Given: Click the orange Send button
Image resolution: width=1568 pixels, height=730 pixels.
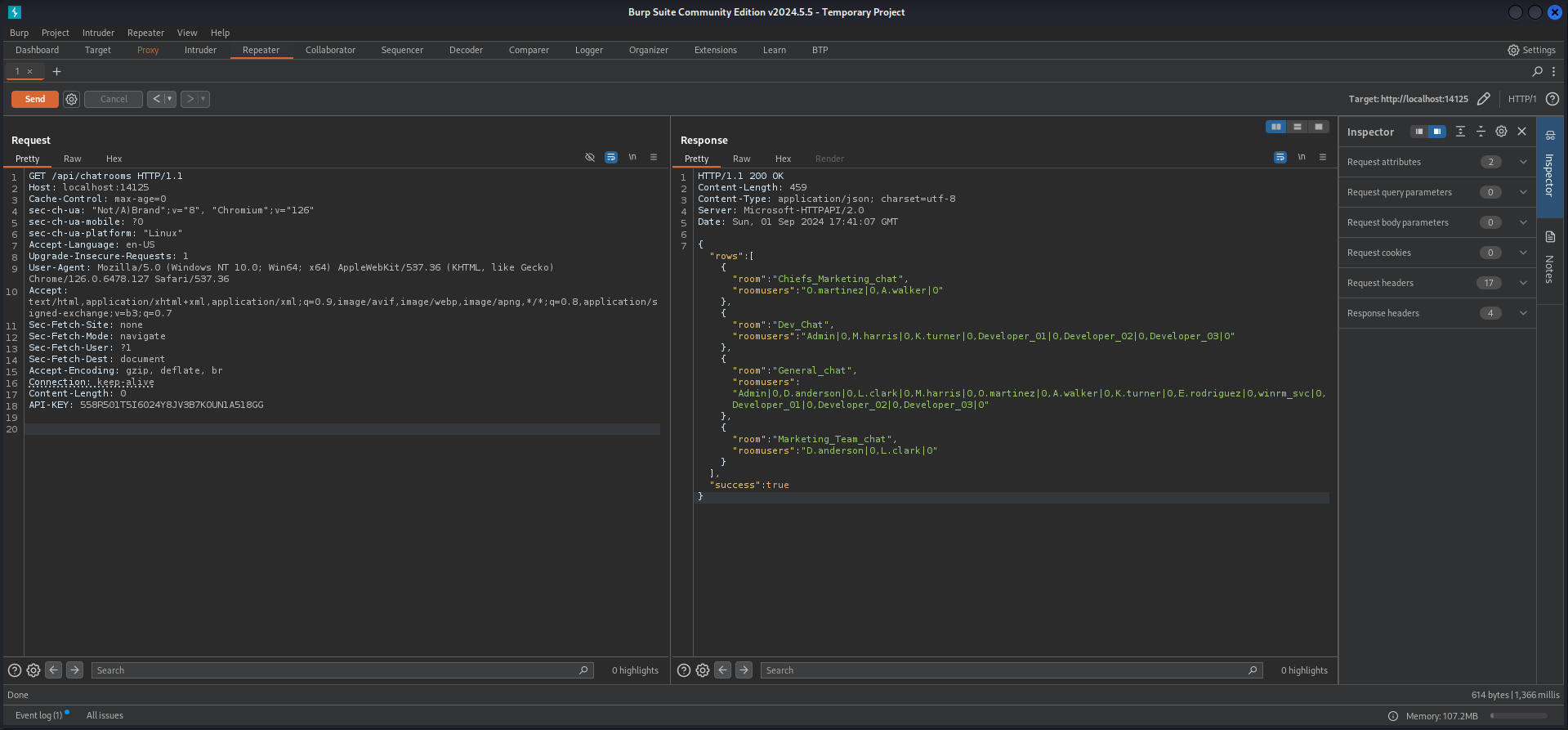Looking at the screenshot, I should [34, 99].
